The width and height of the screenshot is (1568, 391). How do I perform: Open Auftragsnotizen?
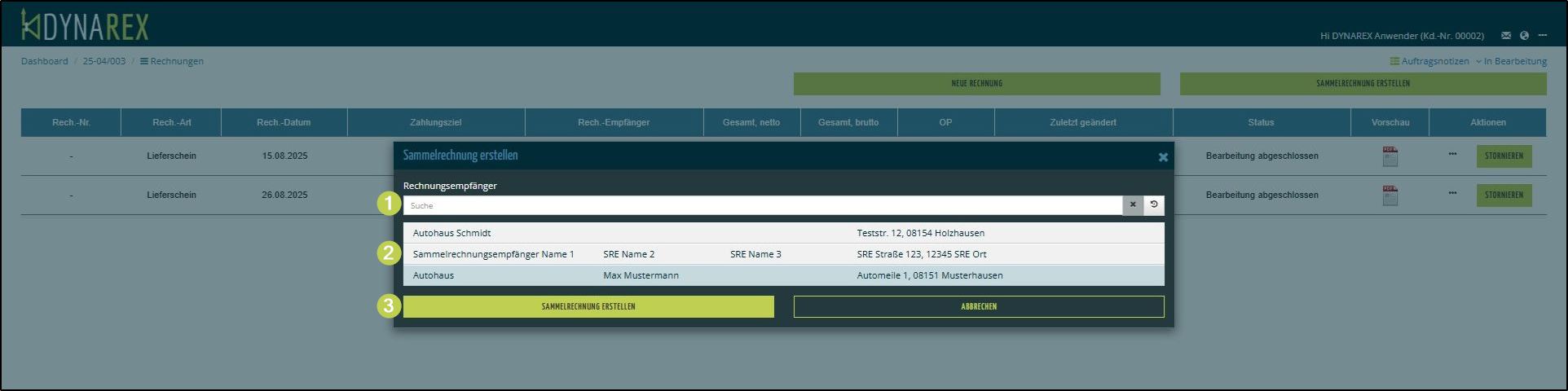pos(1429,61)
